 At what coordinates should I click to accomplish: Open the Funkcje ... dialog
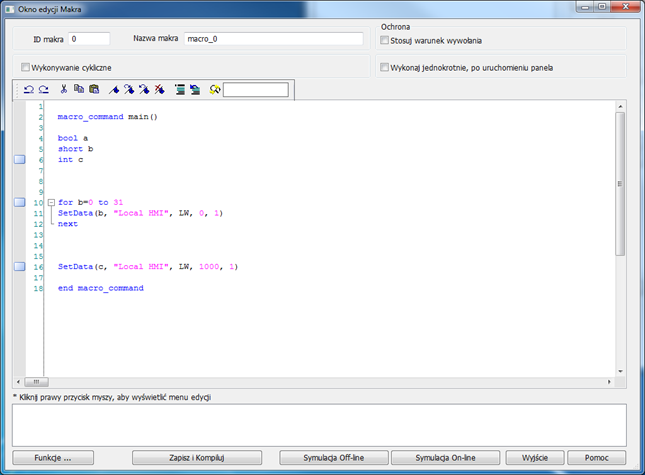pos(53,458)
